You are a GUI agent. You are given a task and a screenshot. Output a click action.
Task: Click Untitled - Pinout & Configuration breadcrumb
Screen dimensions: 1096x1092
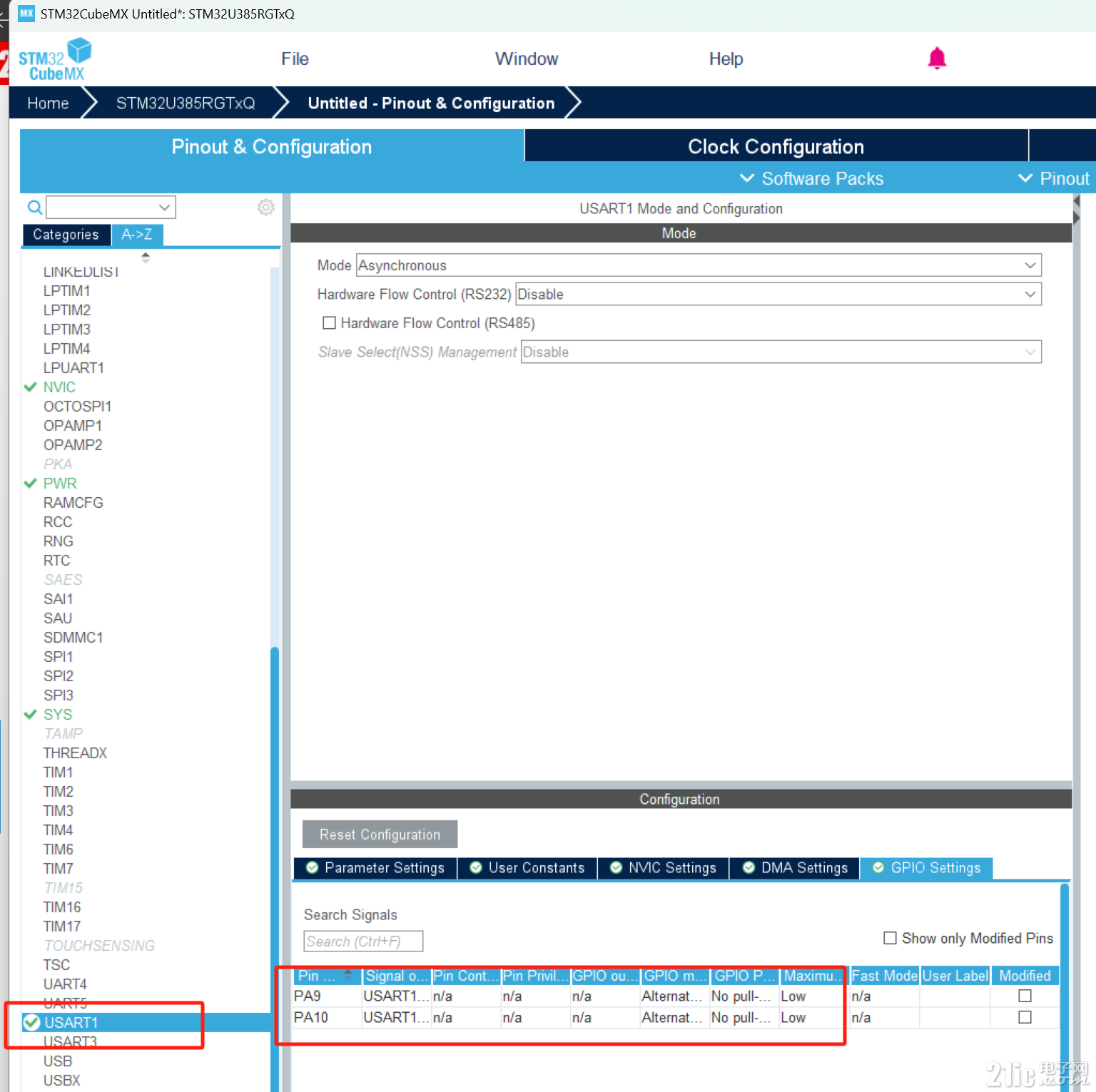pos(431,103)
